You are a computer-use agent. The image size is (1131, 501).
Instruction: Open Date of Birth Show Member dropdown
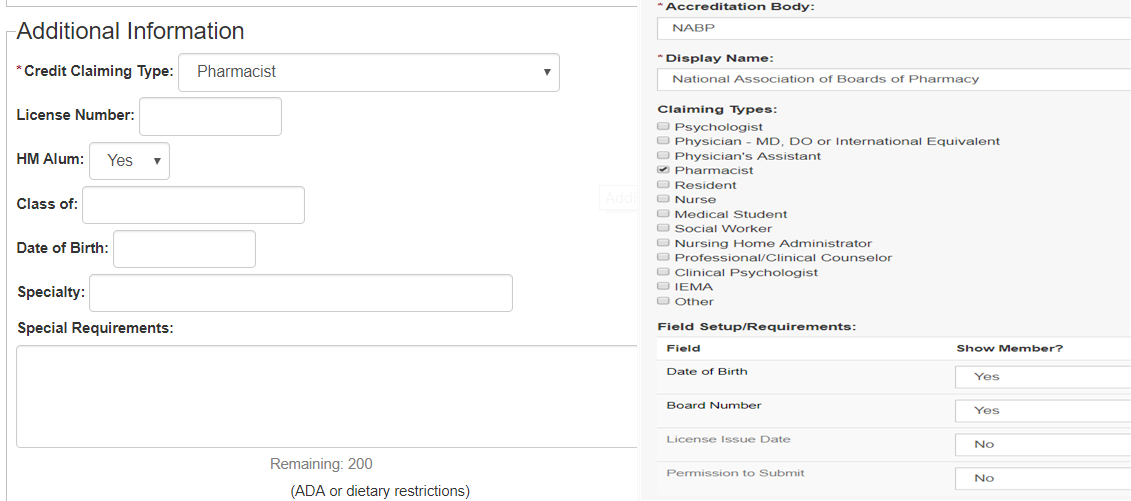(1042, 377)
